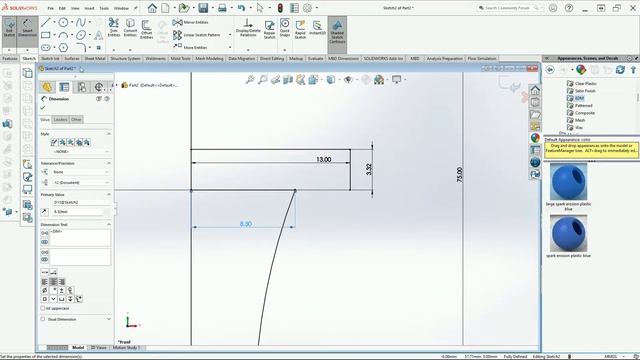Open the unit precision dropdown
The height and width of the screenshot is (360, 640).
(81, 182)
